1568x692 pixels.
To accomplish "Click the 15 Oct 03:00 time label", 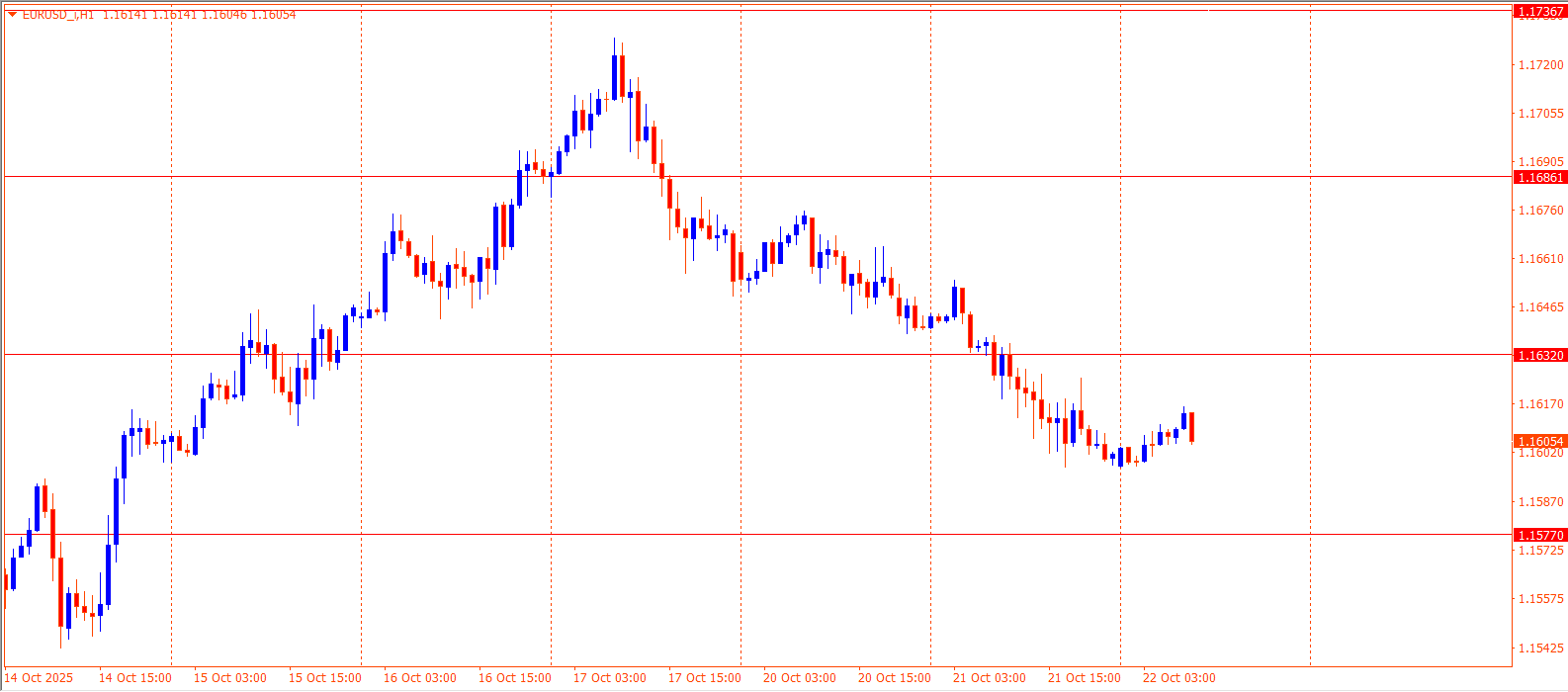I will [229, 678].
